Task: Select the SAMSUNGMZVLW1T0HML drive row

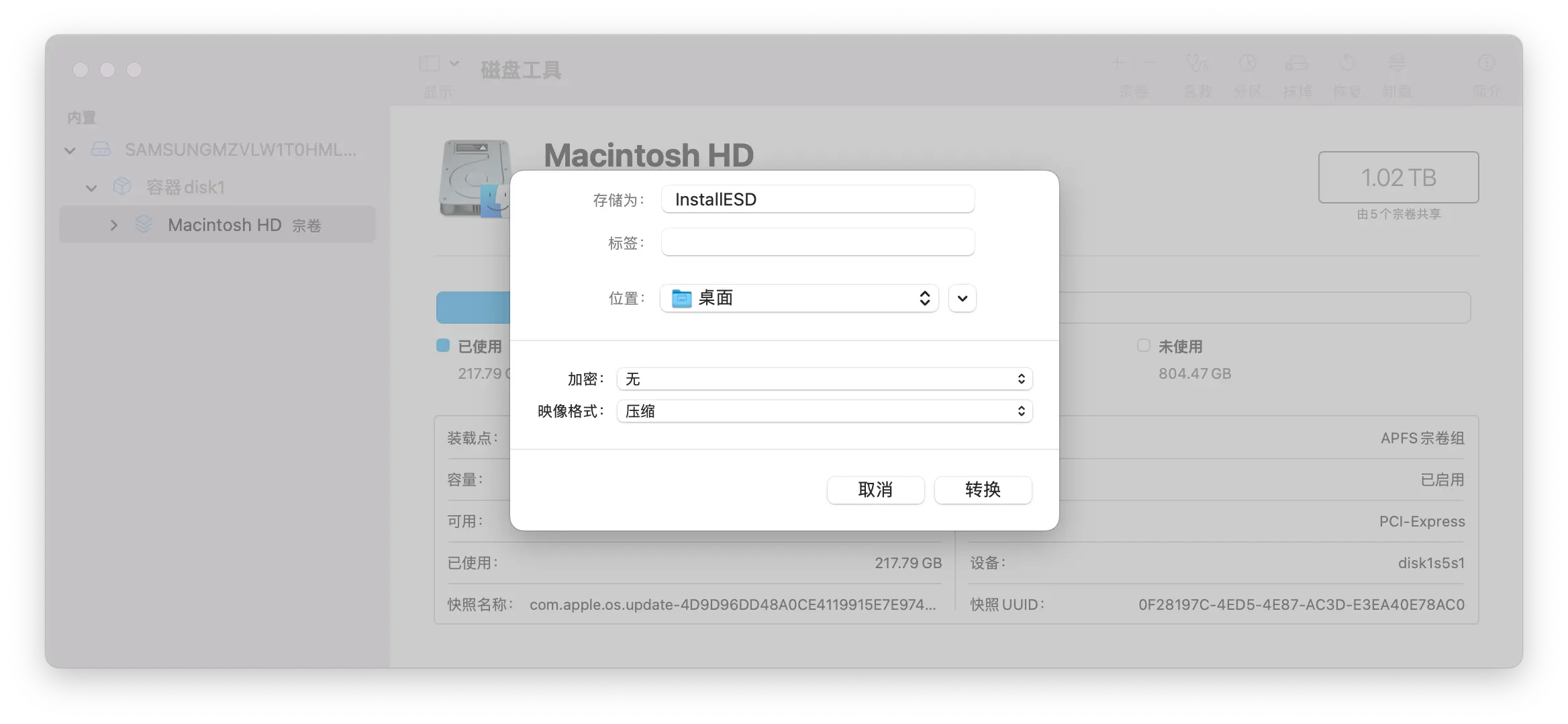Action: click(x=217, y=150)
